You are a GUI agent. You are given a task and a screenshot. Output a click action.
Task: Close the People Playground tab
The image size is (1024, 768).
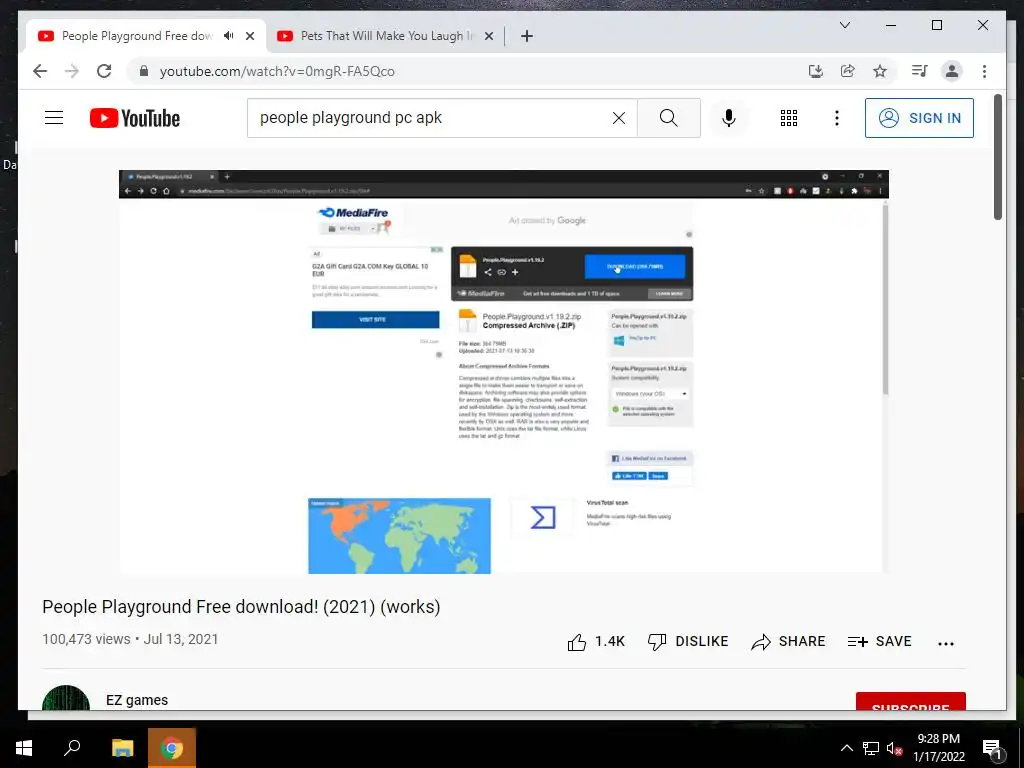pos(249,36)
